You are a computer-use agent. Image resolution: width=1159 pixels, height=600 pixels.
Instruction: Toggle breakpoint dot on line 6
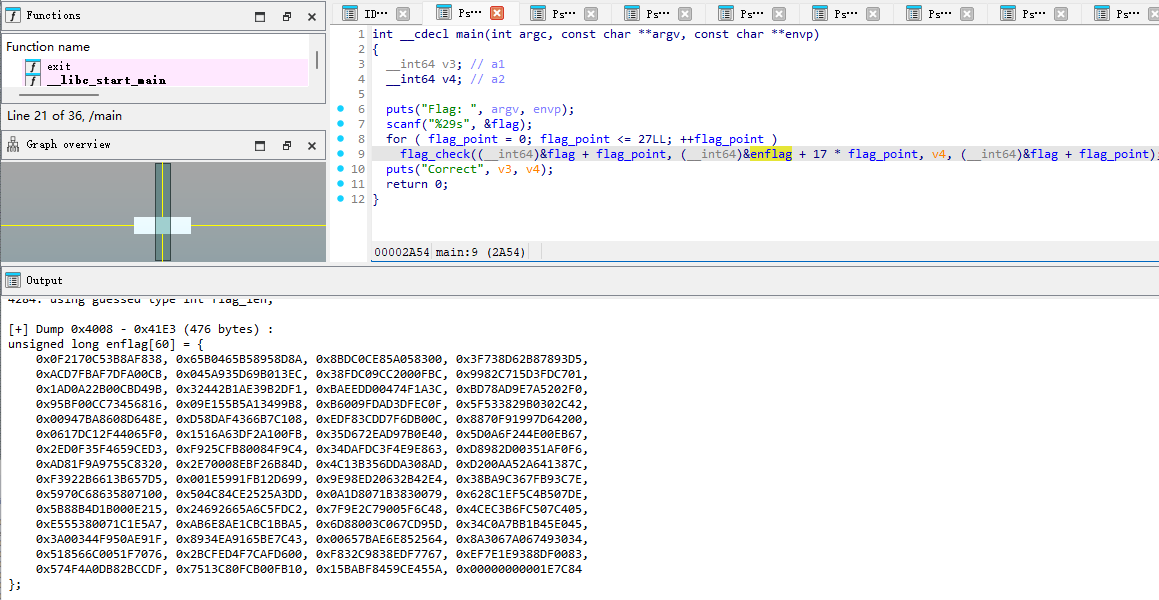pyautogui.click(x=341, y=109)
